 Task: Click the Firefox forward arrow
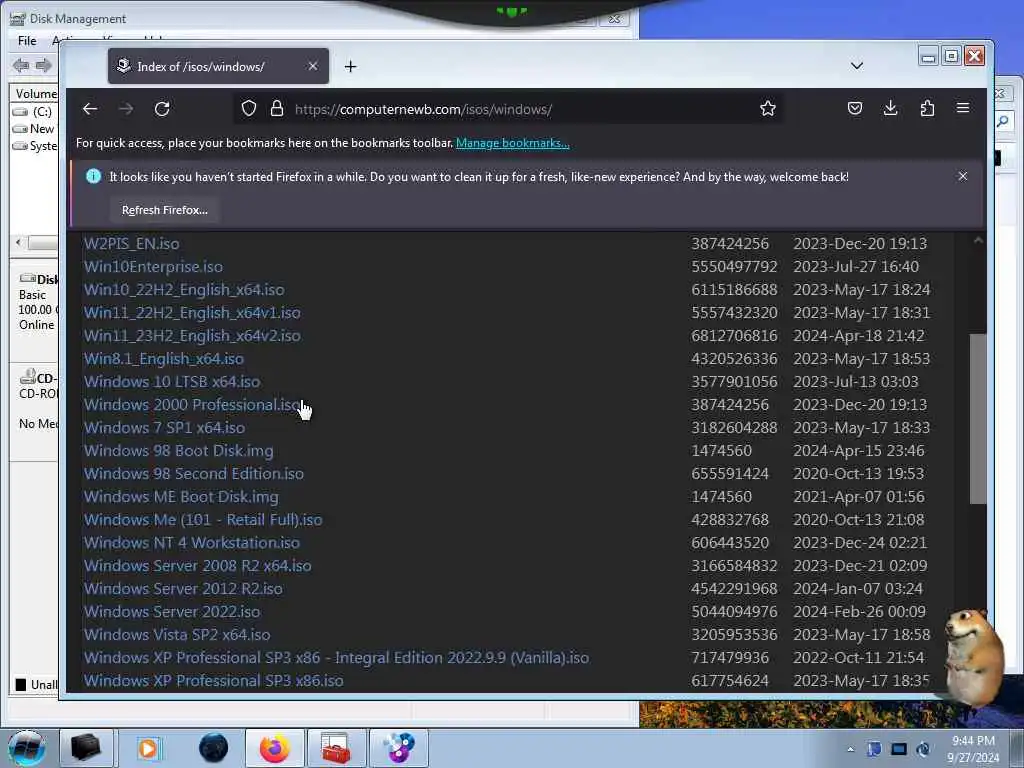pos(126,109)
